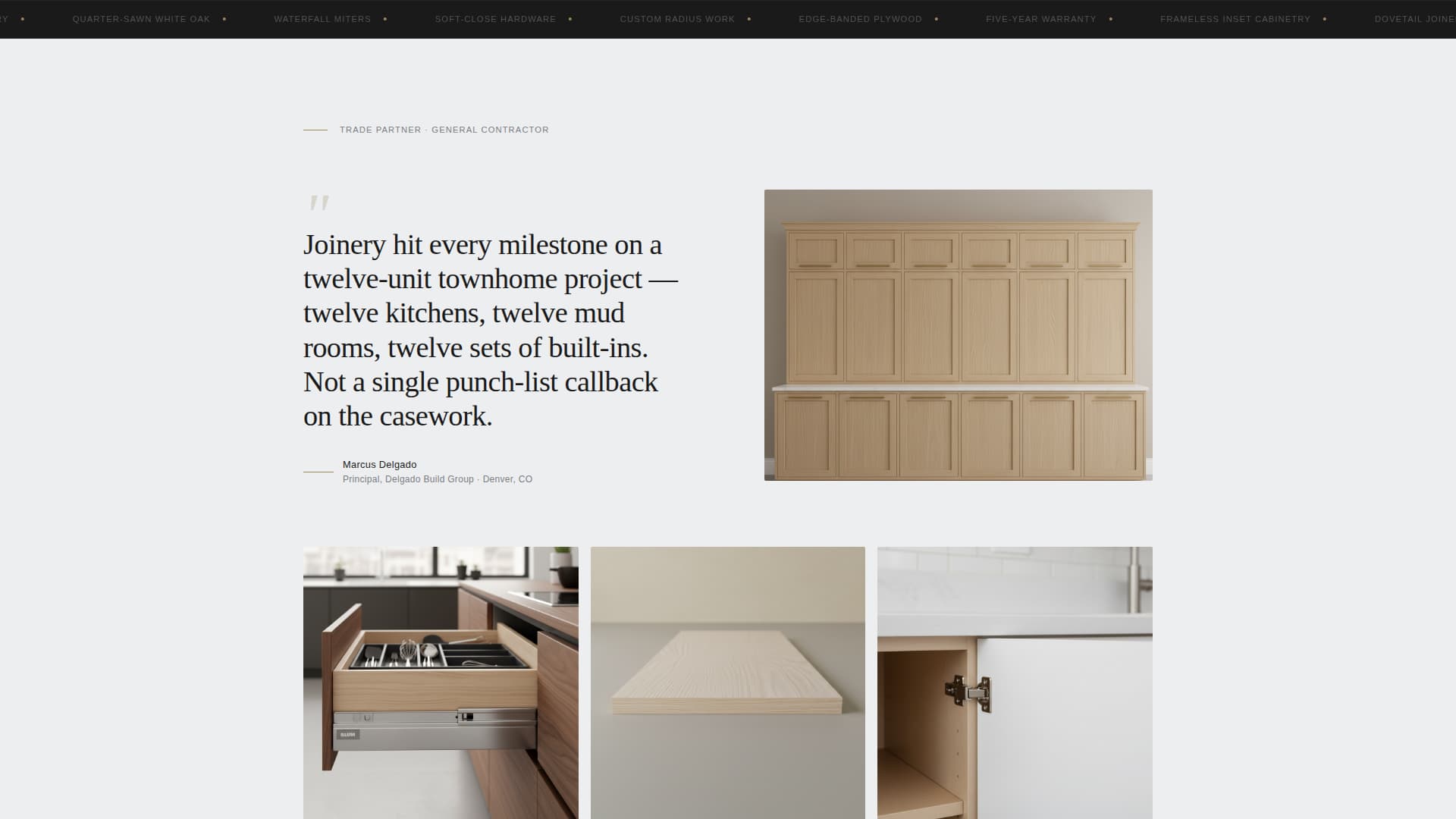Viewport: 1456px width, 819px height.
Task: Click the large opening quotation mark
Action: [x=319, y=203]
